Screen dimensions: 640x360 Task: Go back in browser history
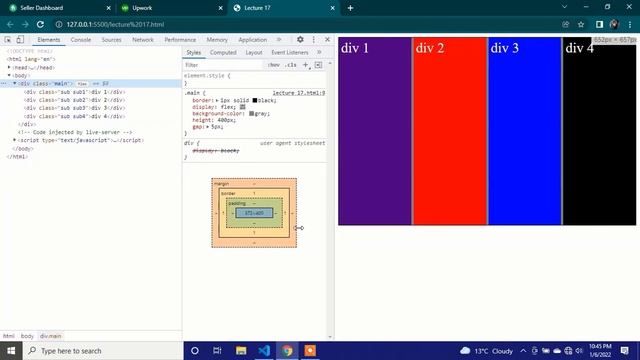tap(10, 24)
